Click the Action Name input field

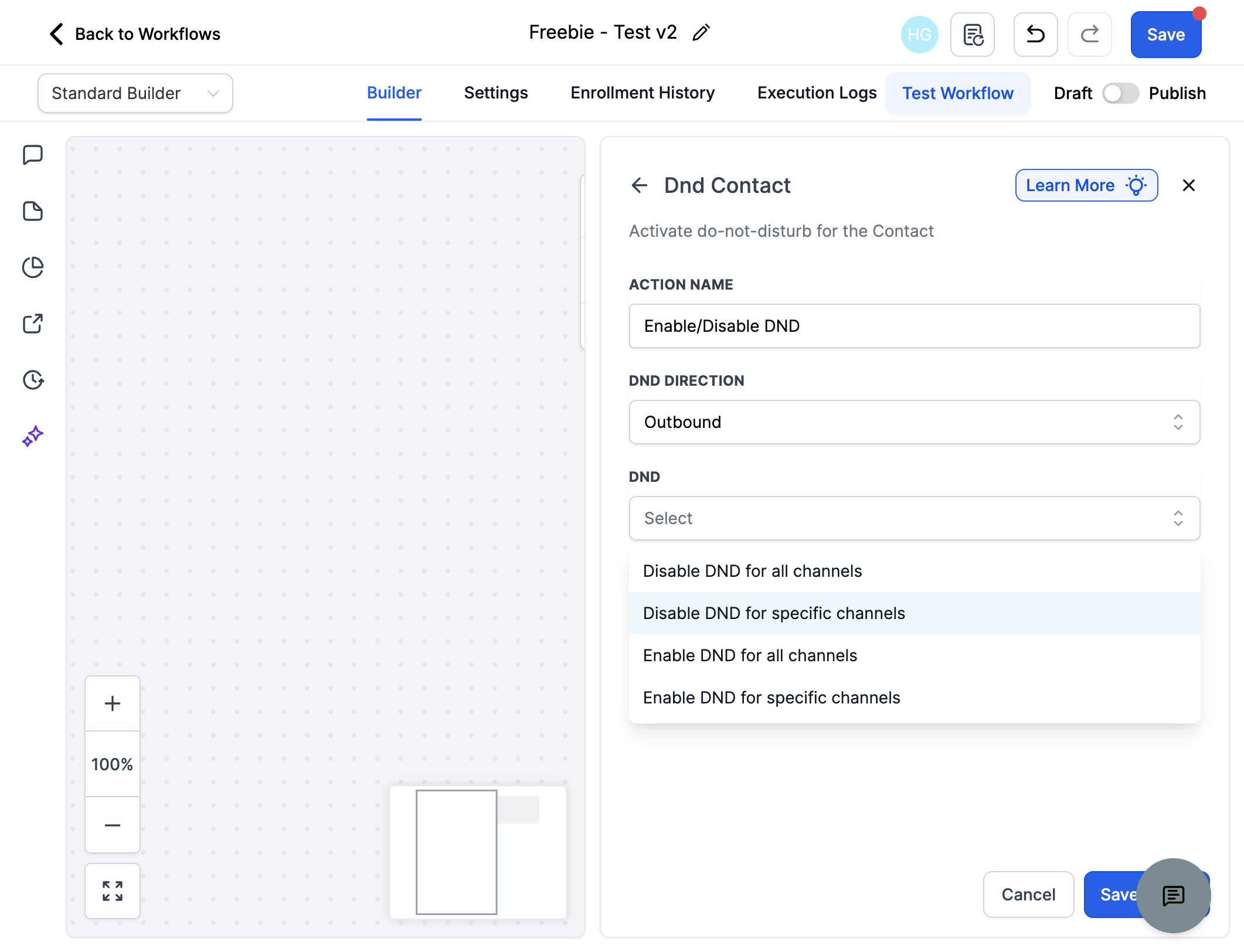(x=915, y=326)
